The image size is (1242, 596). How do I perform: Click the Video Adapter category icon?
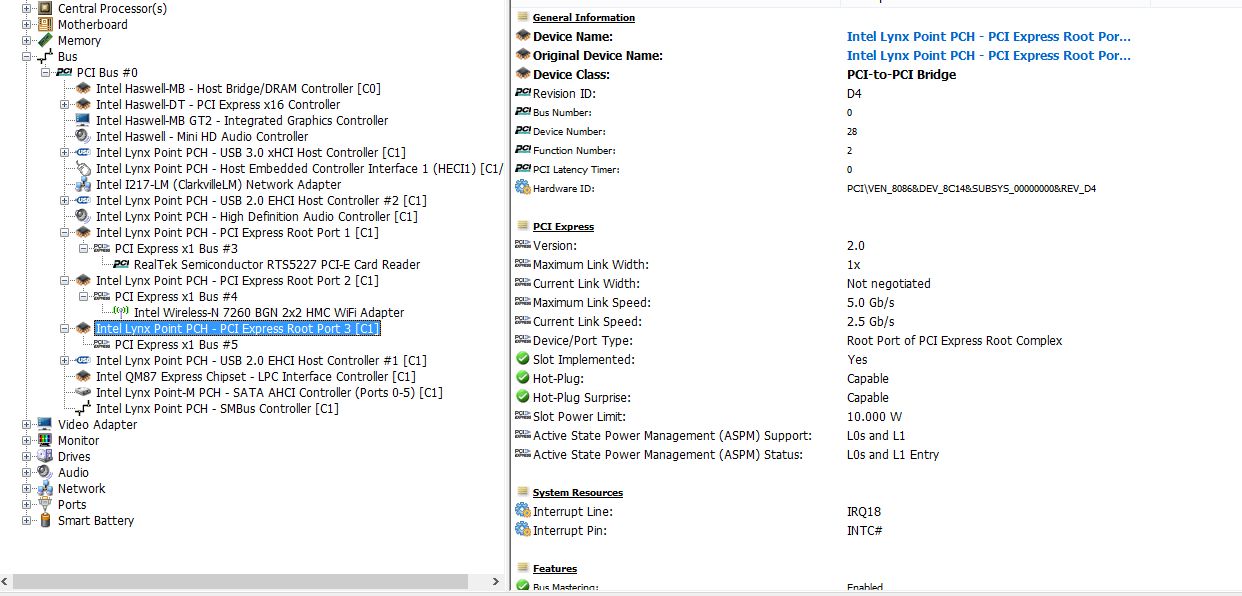click(x=45, y=424)
